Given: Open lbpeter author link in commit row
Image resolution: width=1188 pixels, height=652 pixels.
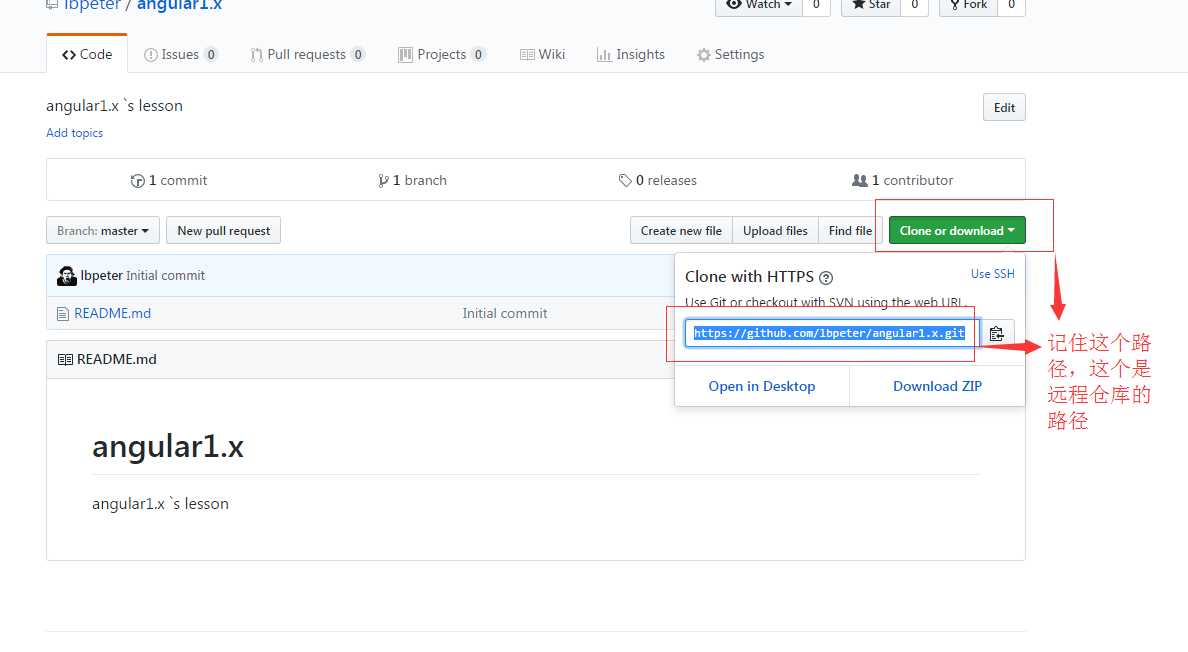Looking at the screenshot, I should click(x=102, y=276).
